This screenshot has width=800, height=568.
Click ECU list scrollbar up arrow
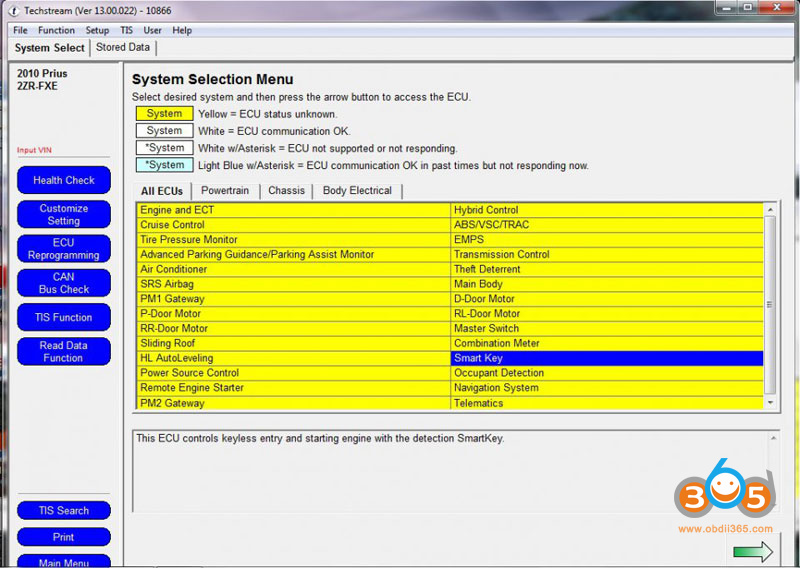pos(770,210)
